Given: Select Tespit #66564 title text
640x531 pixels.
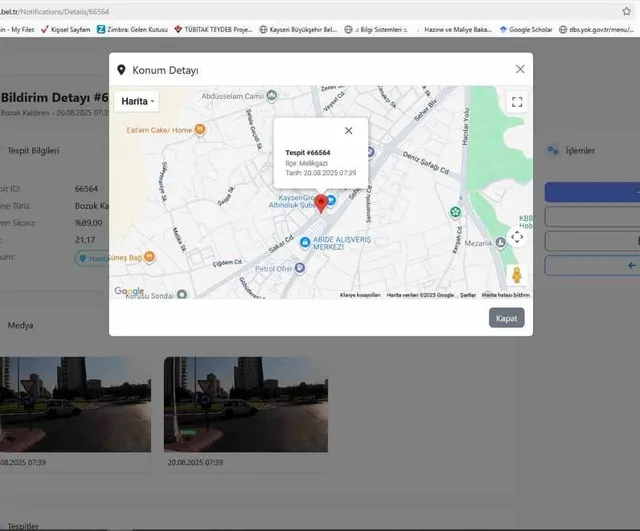Looking at the screenshot, I should (x=308, y=153).
